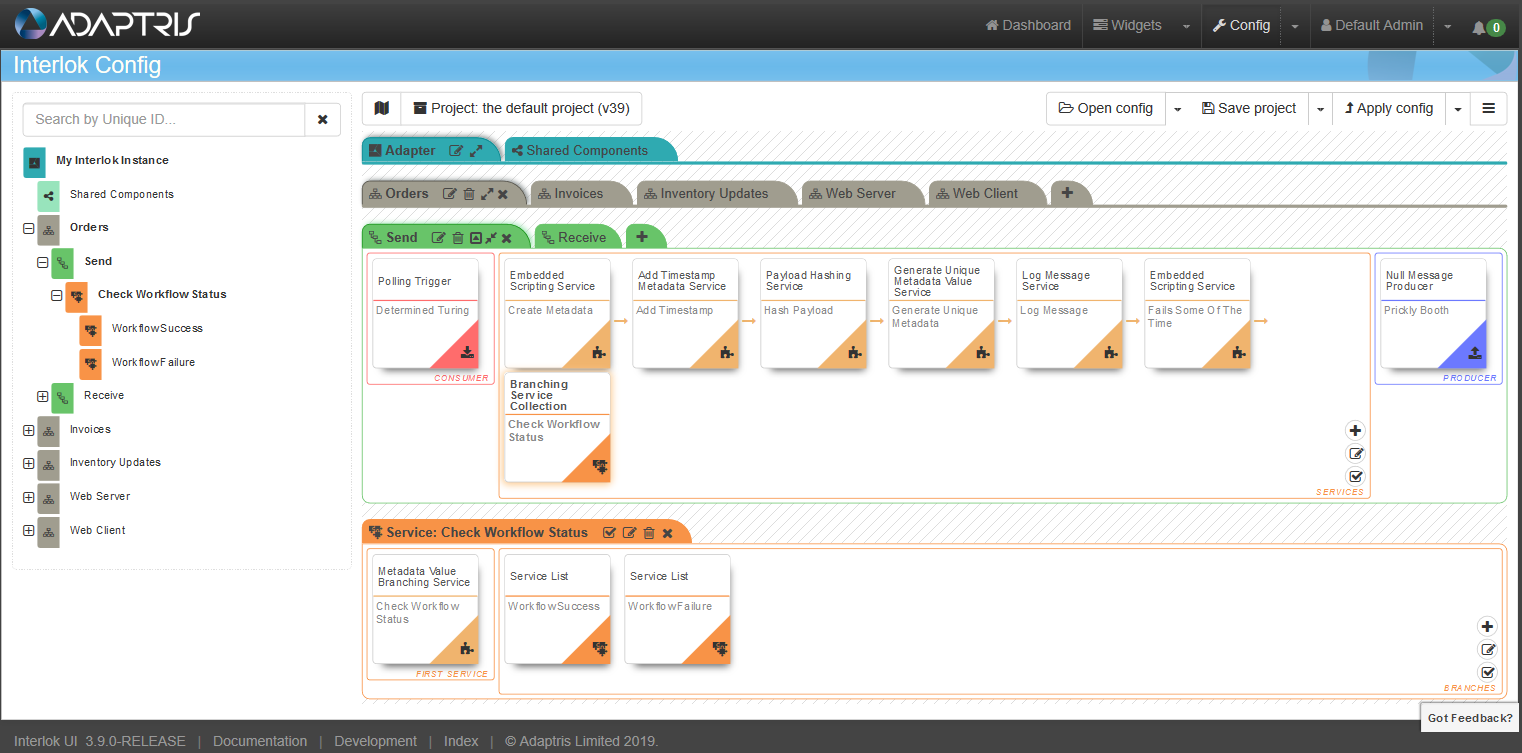Delete the Check Workflow Status service

[649, 533]
